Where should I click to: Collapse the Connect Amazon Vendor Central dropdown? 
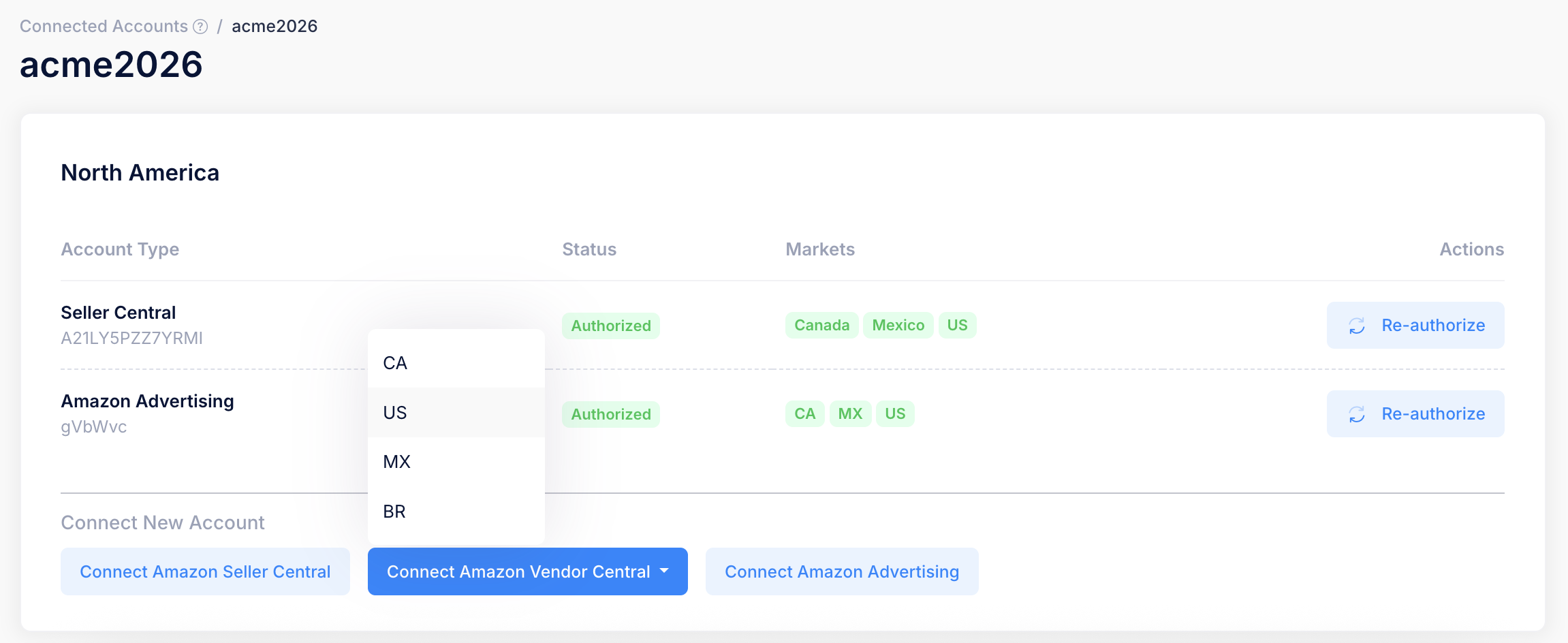518,571
